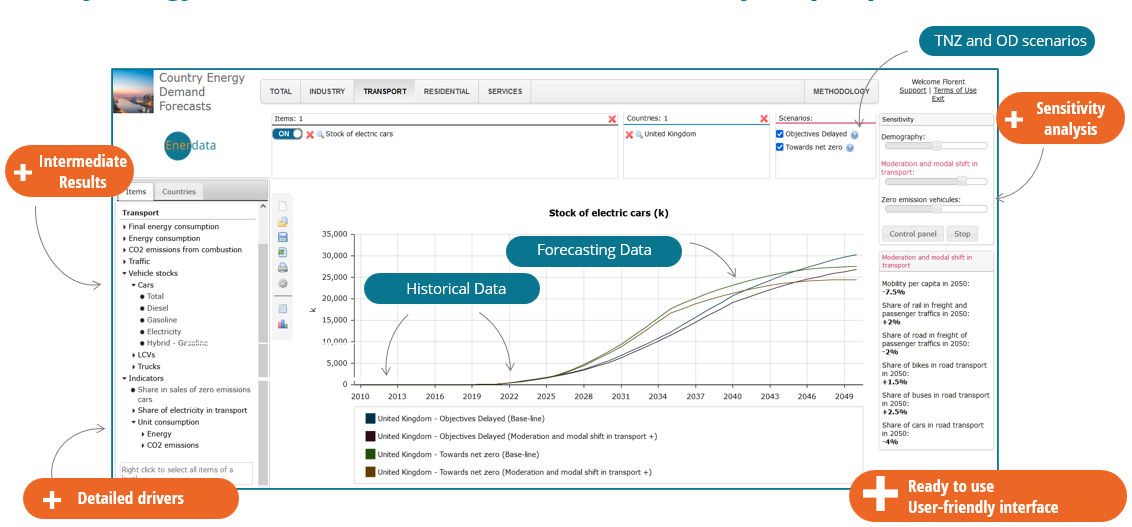Uncheck the Objectives Delayed scenario

click(780, 134)
